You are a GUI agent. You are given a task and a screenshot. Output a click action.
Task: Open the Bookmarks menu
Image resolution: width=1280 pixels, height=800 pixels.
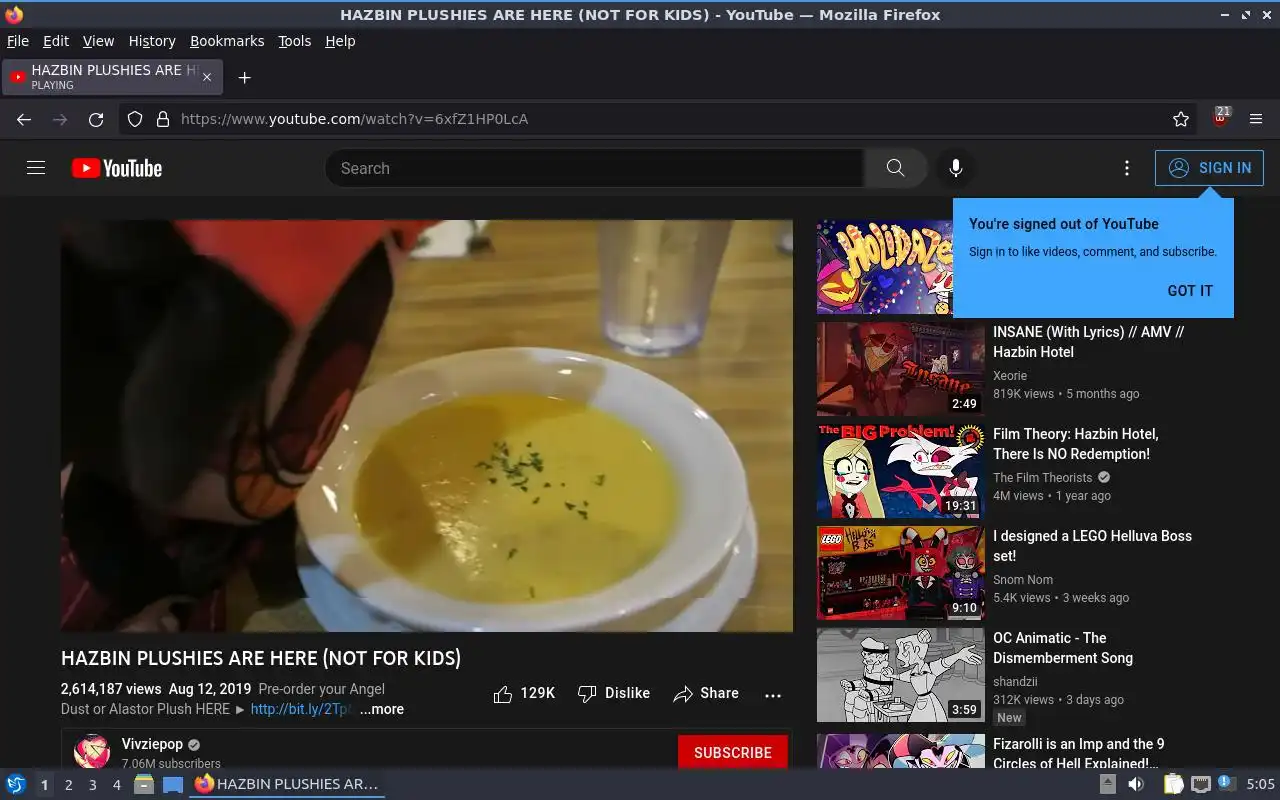(x=227, y=41)
